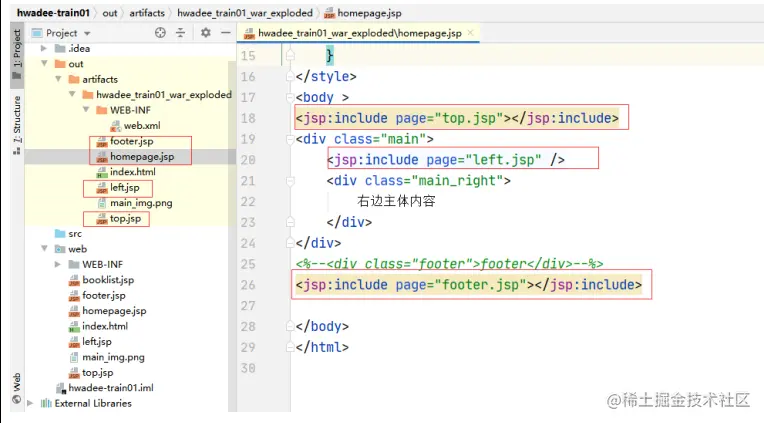
Task: Click the out breadcrumb
Action: [110, 13]
